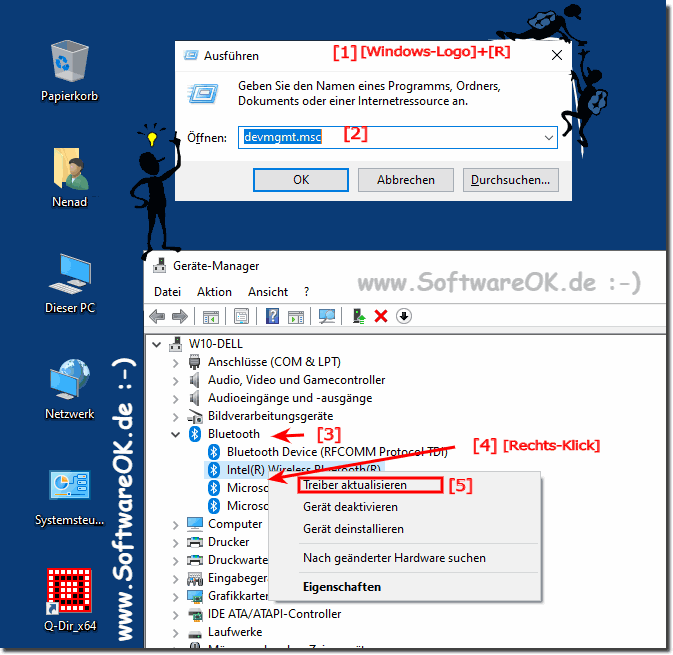Click the Properties sheet toolbar icon

(241, 317)
